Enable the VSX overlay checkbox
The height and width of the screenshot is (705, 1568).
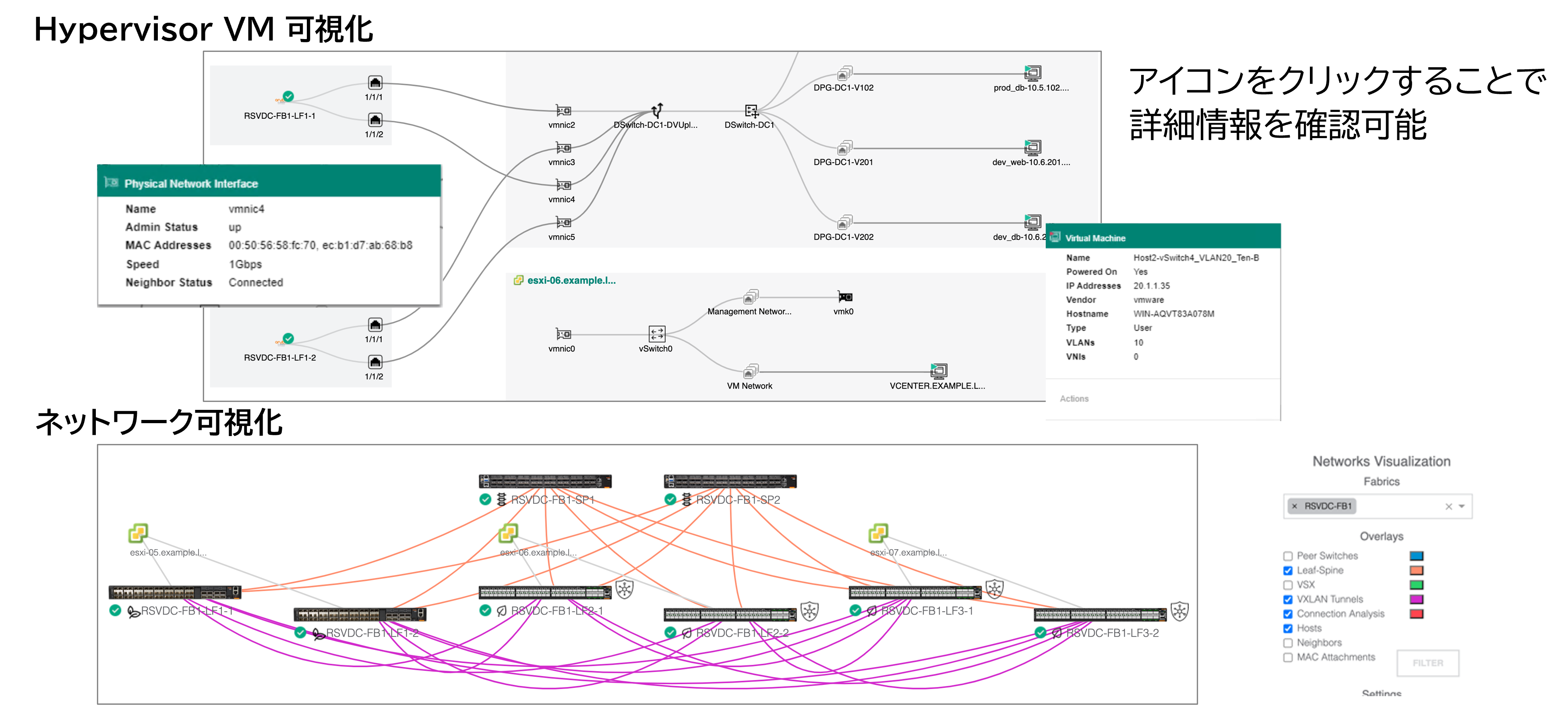click(x=1288, y=585)
